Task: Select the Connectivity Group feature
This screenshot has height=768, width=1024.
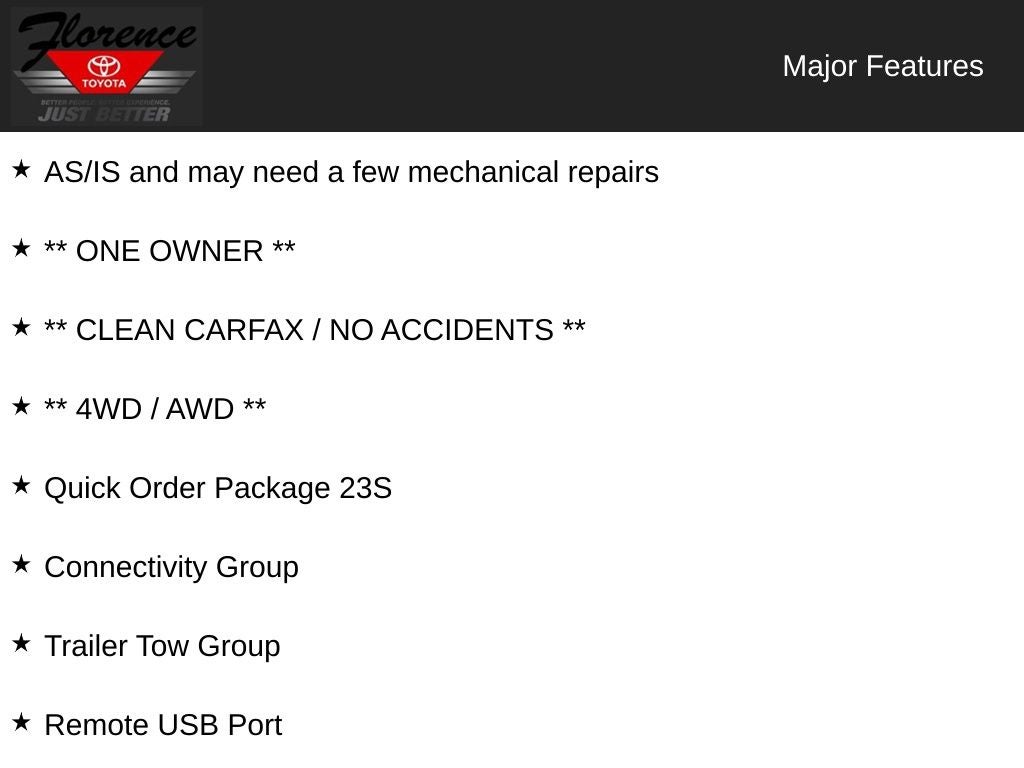Action: point(171,567)
